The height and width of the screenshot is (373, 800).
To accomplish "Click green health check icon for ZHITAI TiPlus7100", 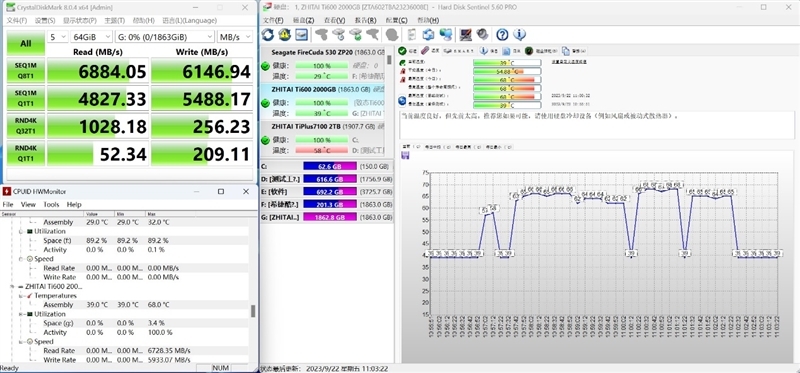I will pyautogui.click(x=265, y=140).
